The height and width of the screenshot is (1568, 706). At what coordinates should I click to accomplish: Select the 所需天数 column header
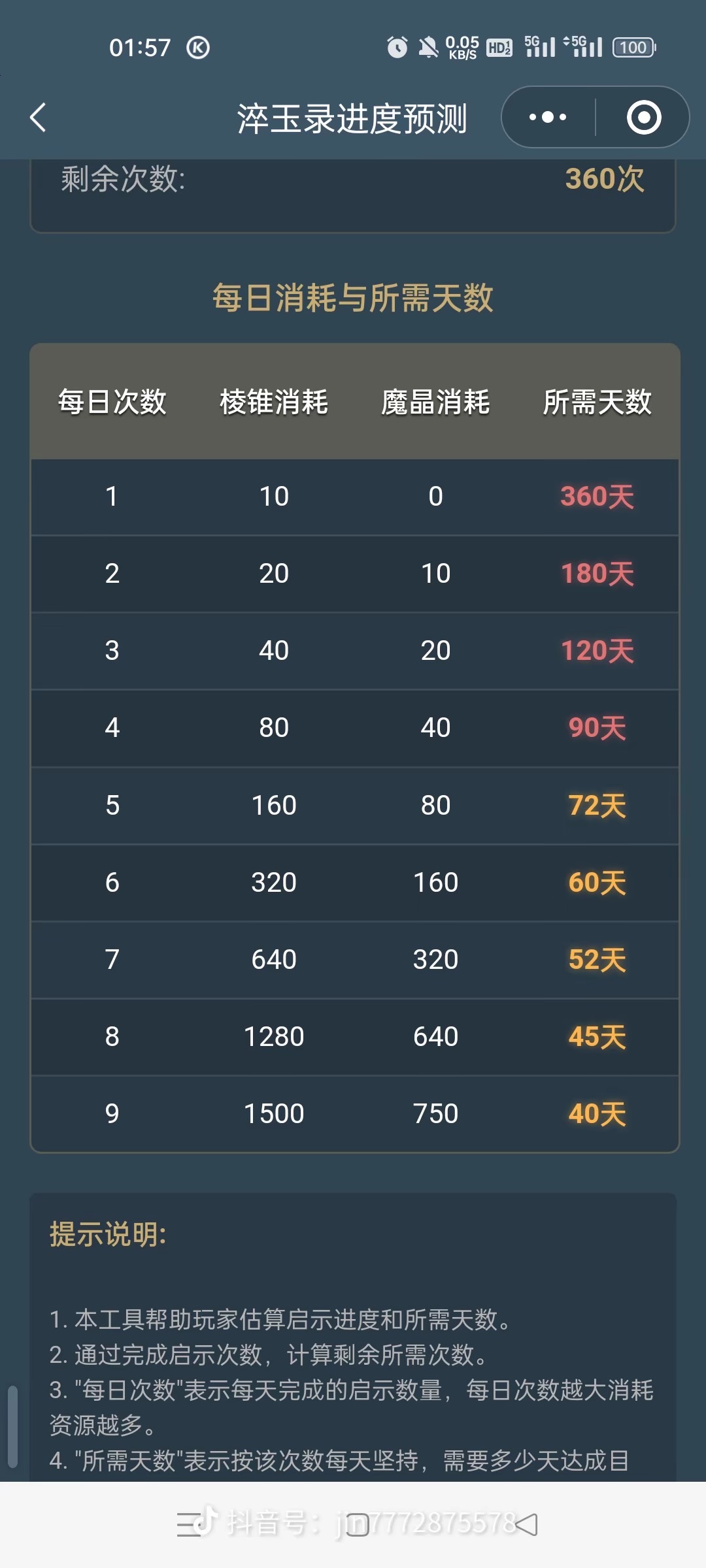(597, 401)
